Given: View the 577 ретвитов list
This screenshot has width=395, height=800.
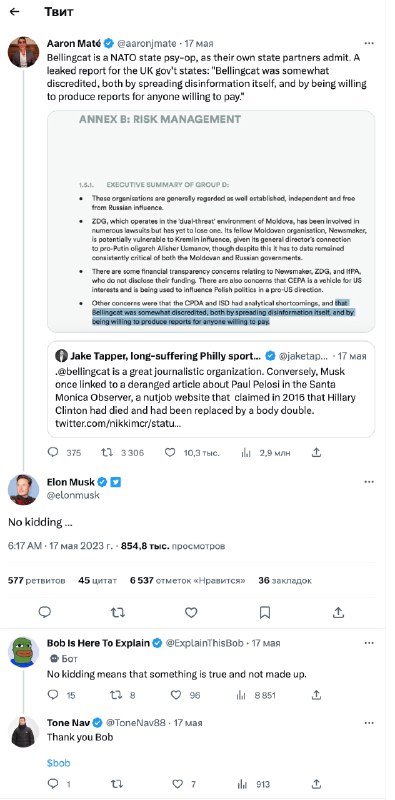Looking at the screenshot, I should 37,580.
